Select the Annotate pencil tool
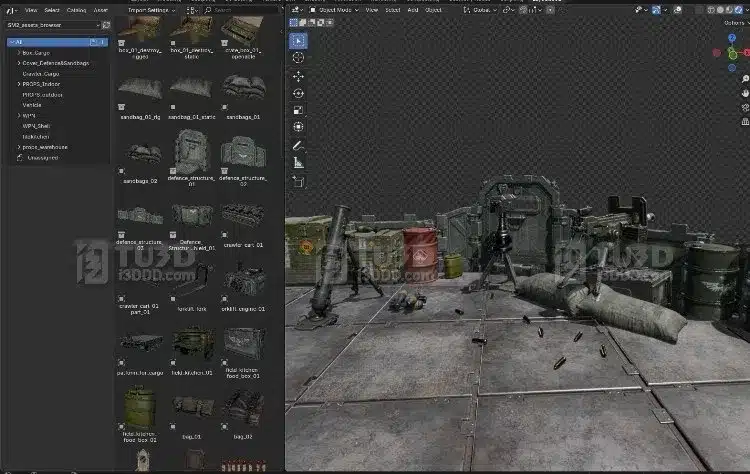 298,145
